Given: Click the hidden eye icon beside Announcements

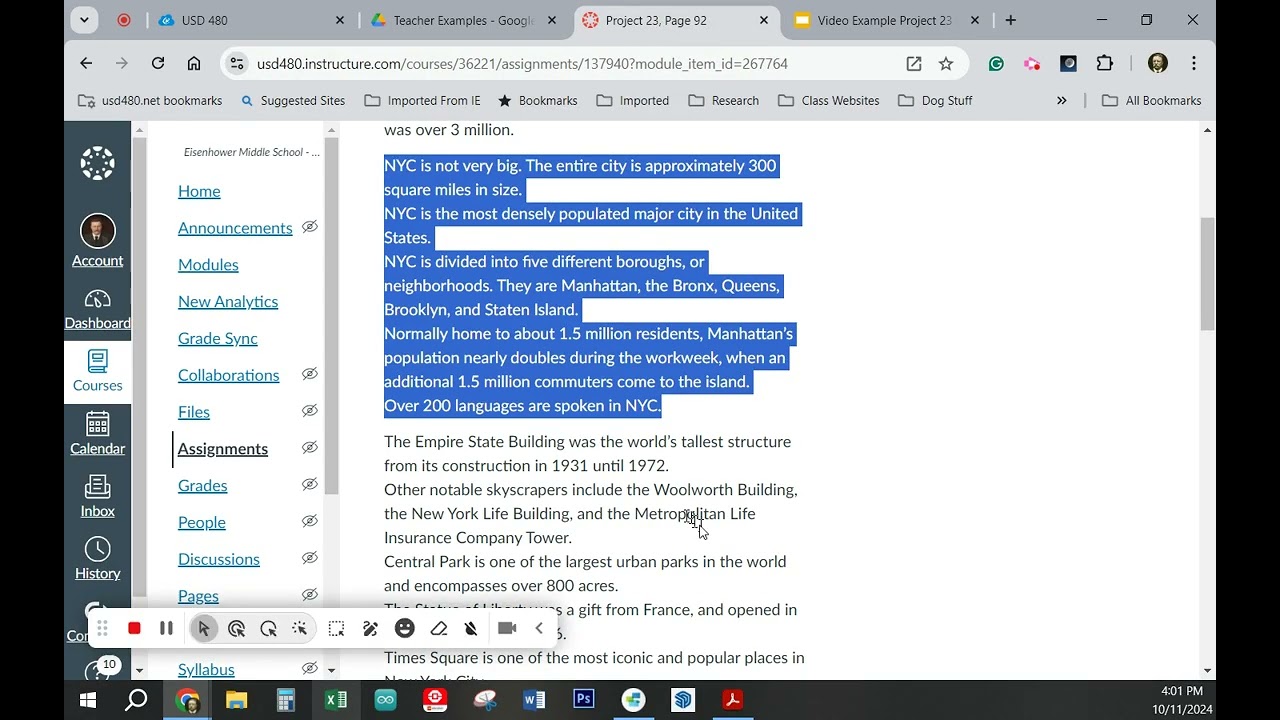Looking at the screenshot, I should [310, 227].
